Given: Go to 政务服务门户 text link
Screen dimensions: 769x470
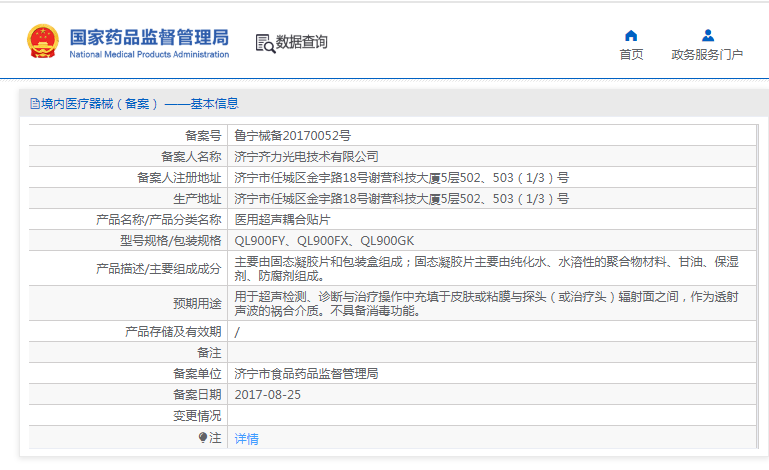Looking at the screenshot, I should click(x=707, y=54).
